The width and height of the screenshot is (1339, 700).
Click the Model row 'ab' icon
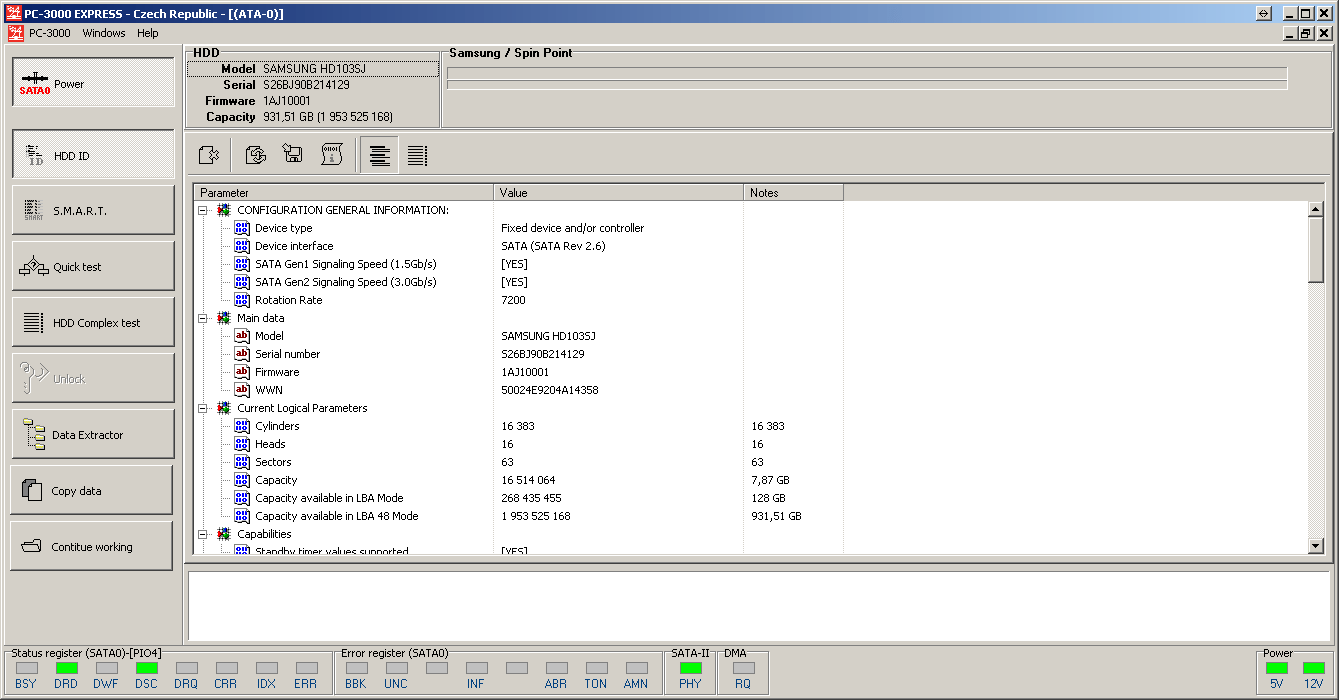242,336
